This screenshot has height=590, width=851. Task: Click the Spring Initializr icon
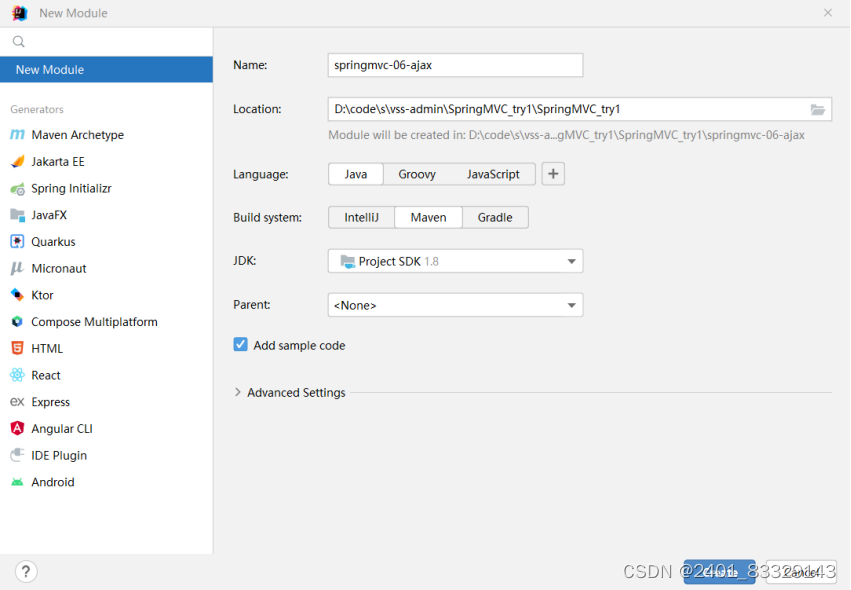point(17,188)
